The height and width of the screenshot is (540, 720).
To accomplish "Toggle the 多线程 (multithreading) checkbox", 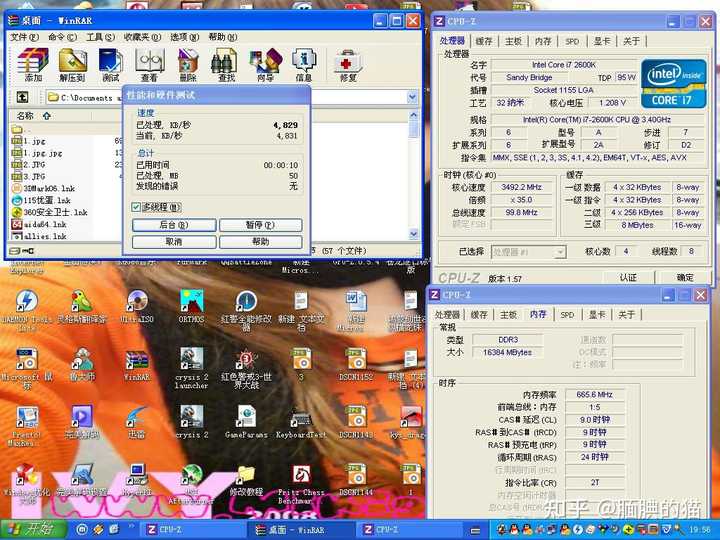I will coord(136,207).
